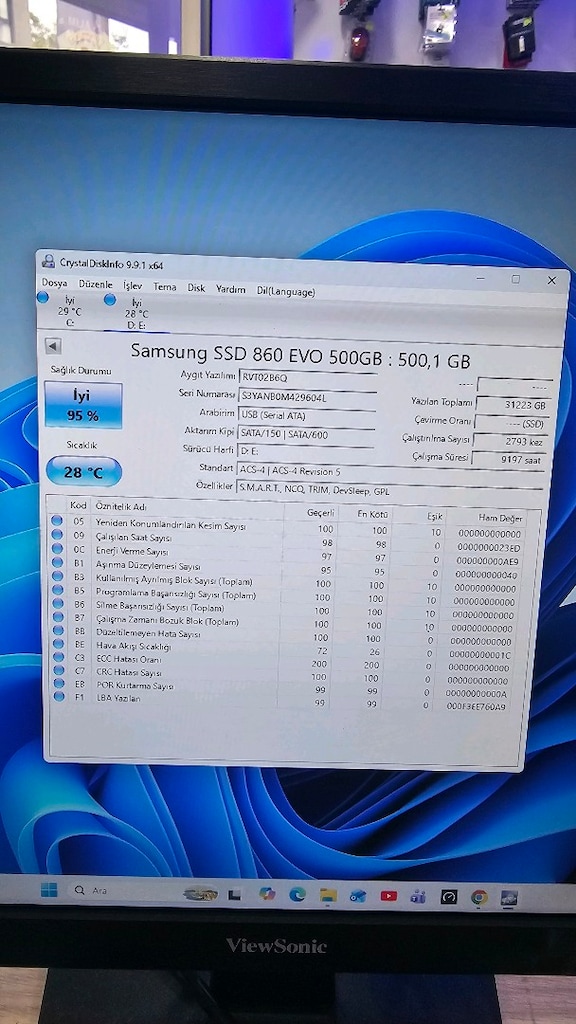Open Microsoft Edge from the taskbar

[x=297, y=894]
